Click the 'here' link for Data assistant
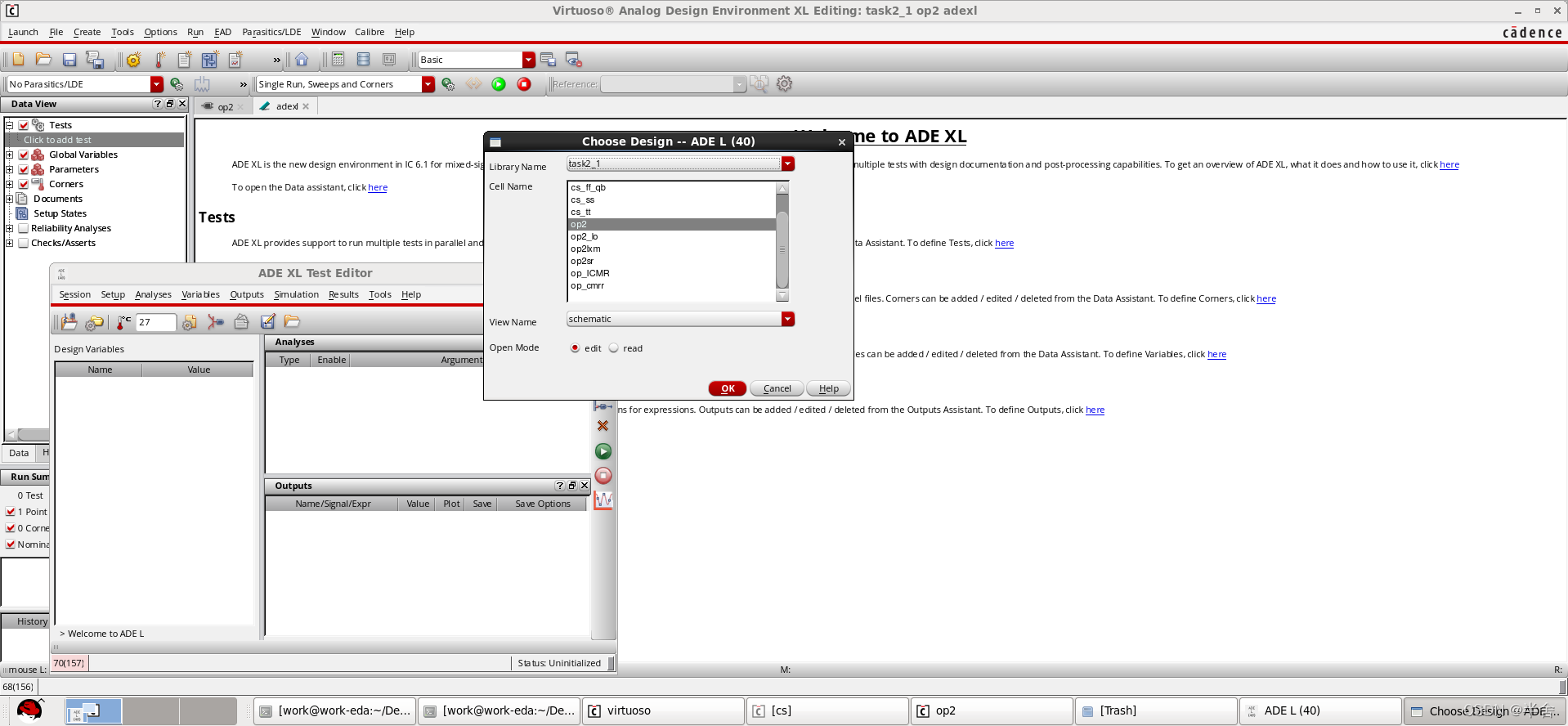Screen dimensions: 1568x726 point(378,187)
